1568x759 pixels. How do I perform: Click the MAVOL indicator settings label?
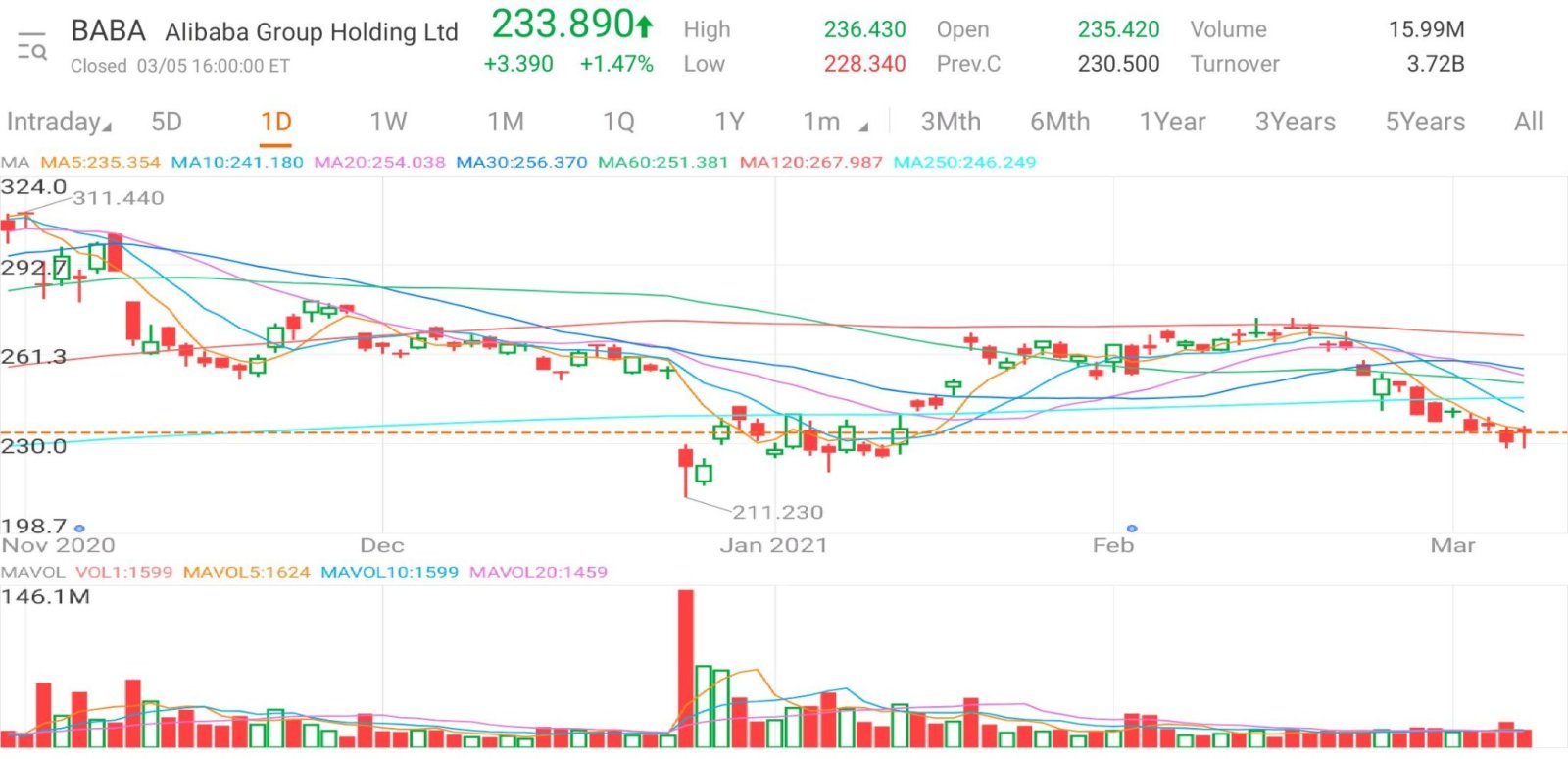(32, 572)
